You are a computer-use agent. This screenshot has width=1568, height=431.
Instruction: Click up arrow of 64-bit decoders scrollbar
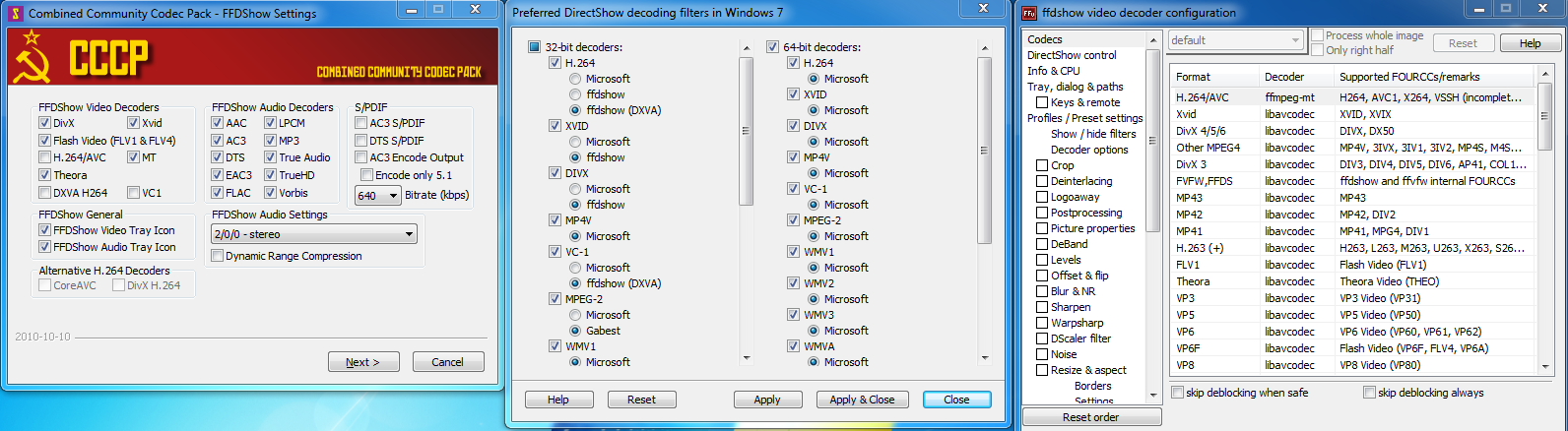984,47
